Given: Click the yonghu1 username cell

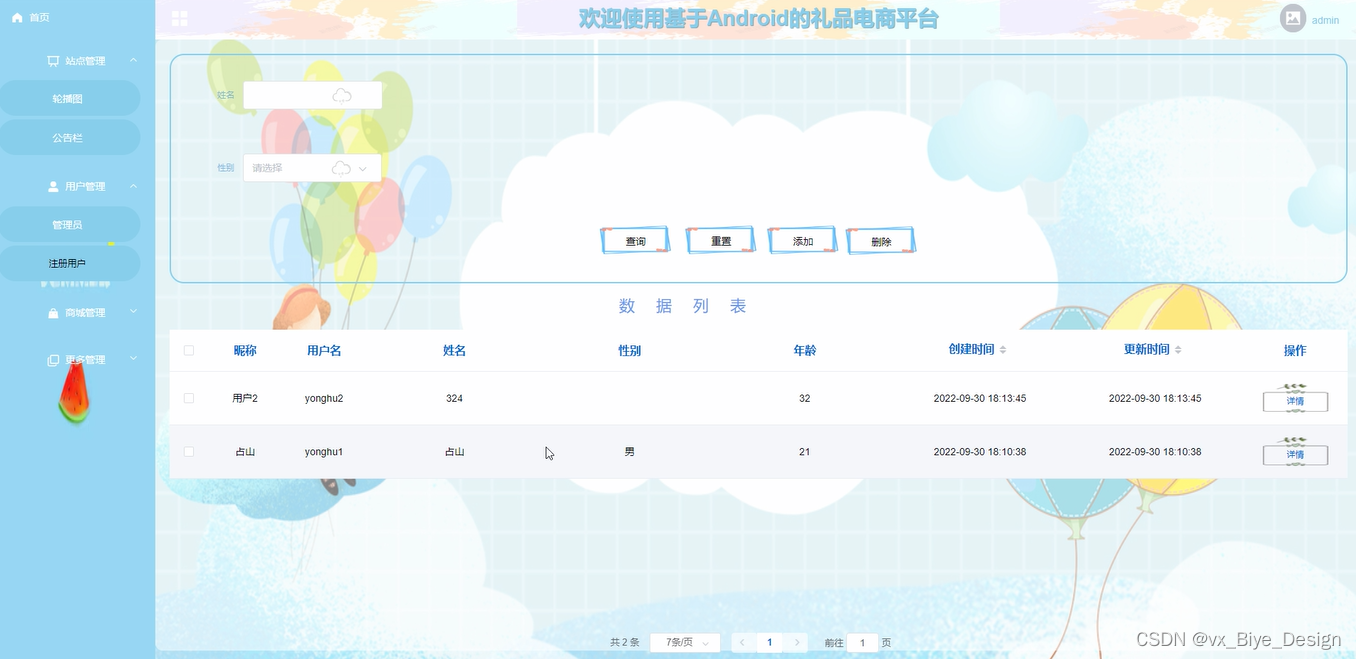Looking at the screenshot, I should [324, 452].
